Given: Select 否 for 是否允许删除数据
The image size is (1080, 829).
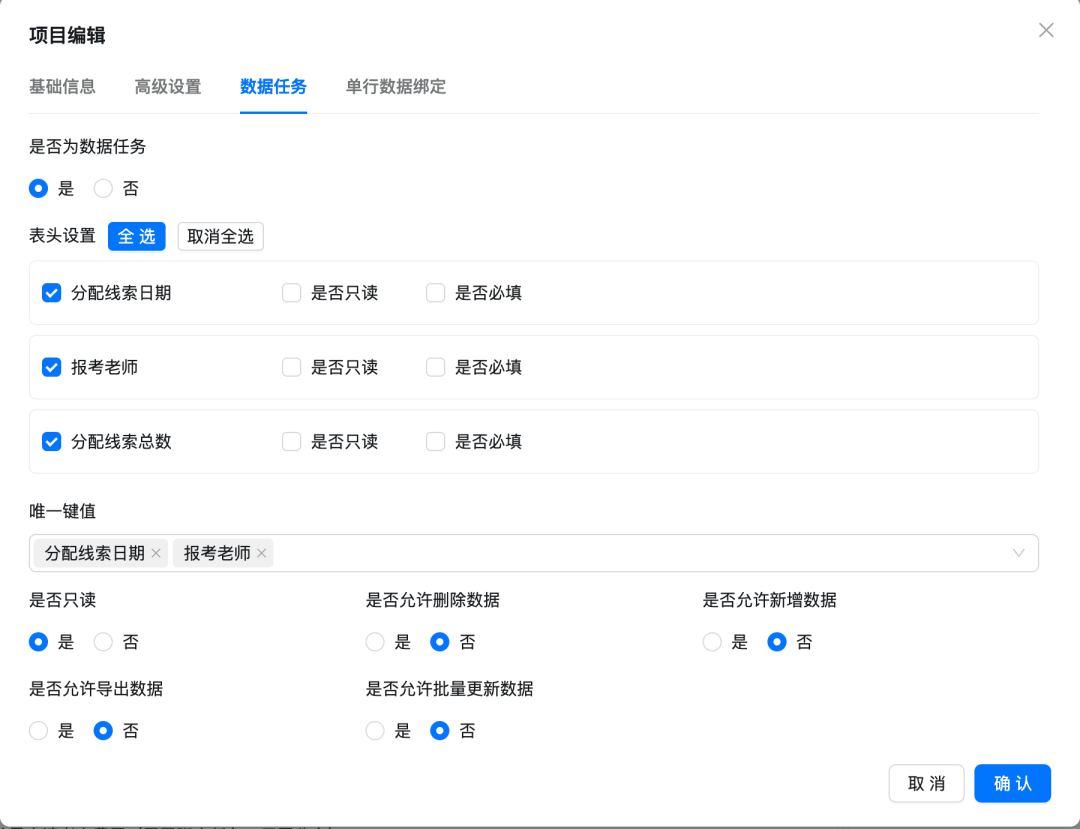Looking at the screenshot, I should tap(440, 642).
